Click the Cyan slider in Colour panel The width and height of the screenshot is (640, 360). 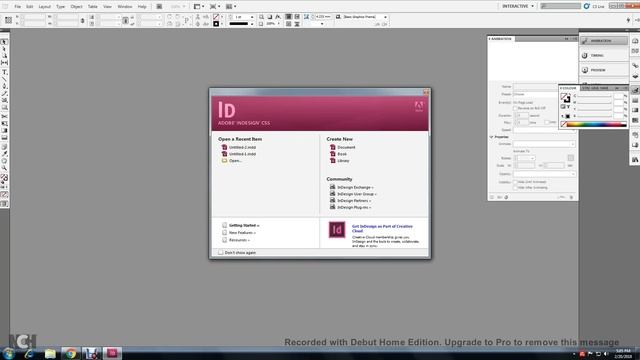(x=595, y=96)
